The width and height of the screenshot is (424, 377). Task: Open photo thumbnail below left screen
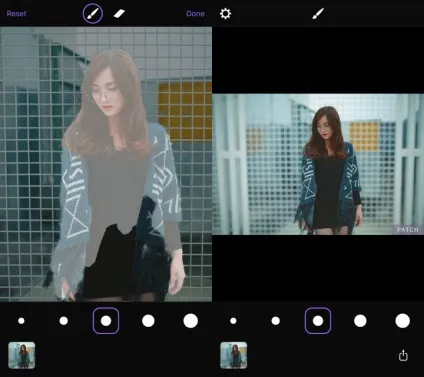point(22,355)
